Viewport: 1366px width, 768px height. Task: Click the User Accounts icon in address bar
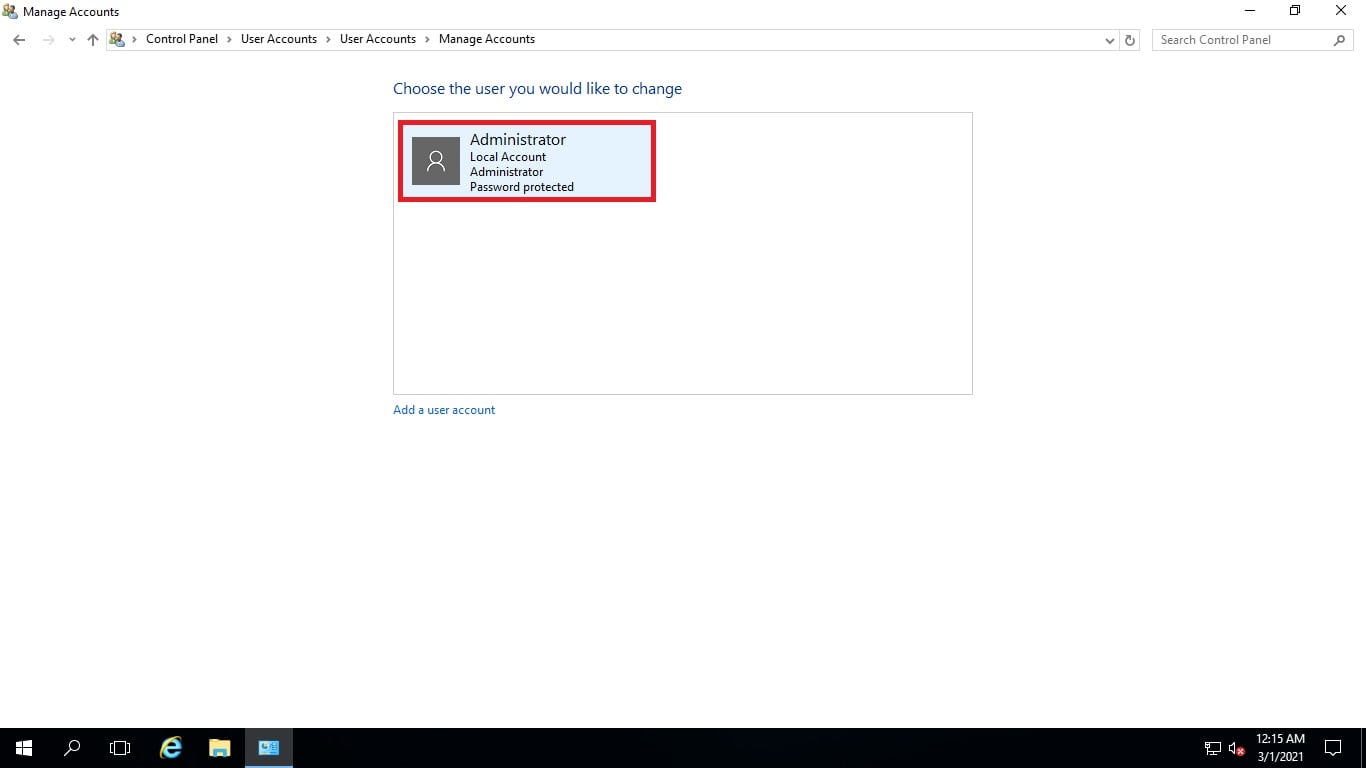(x=117, y=40)
